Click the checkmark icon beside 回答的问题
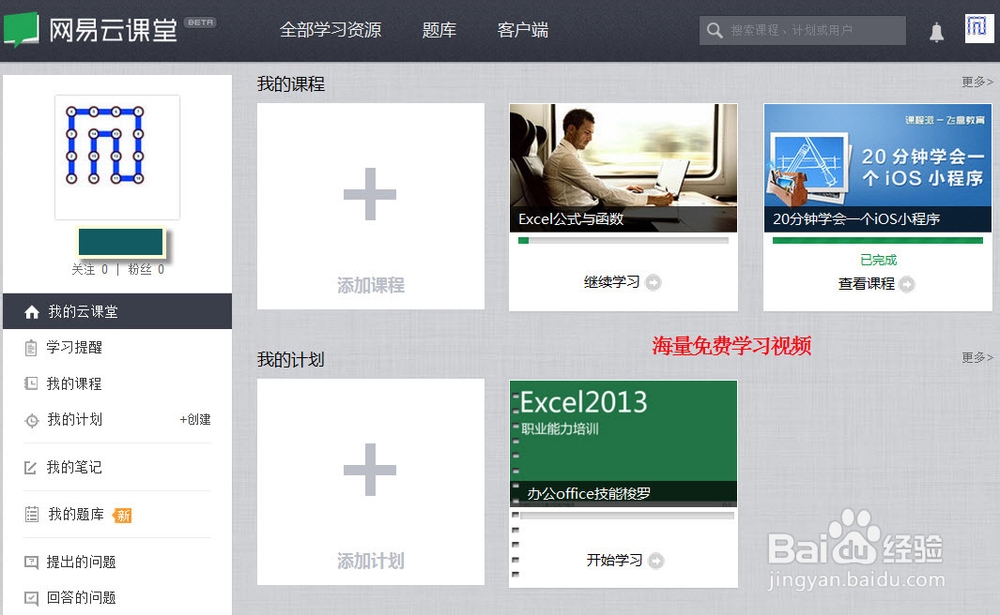The height and width of the screenshot is (615, 1000). point(31,598)
